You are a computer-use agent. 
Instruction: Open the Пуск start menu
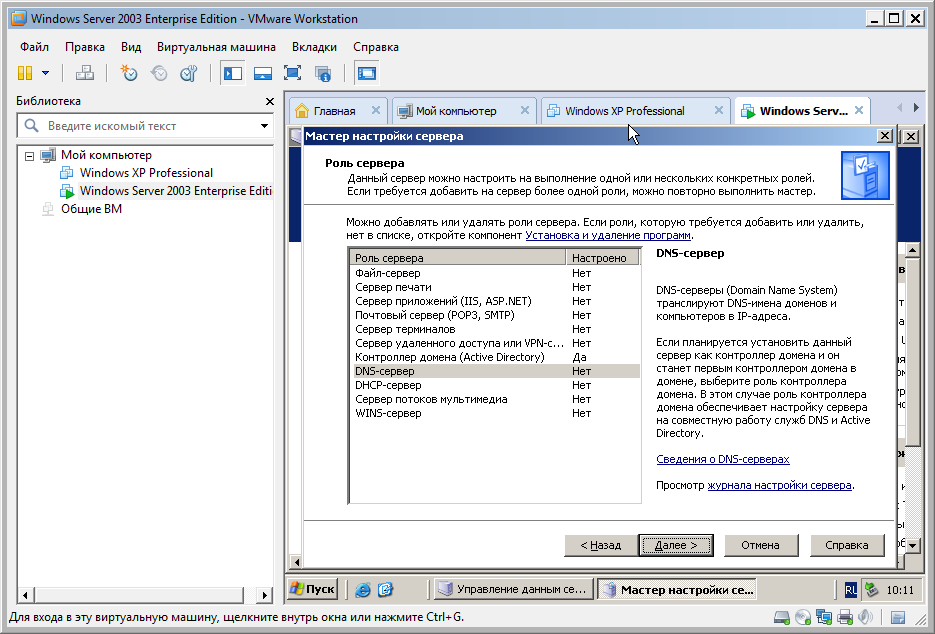[x=312, y=589]
